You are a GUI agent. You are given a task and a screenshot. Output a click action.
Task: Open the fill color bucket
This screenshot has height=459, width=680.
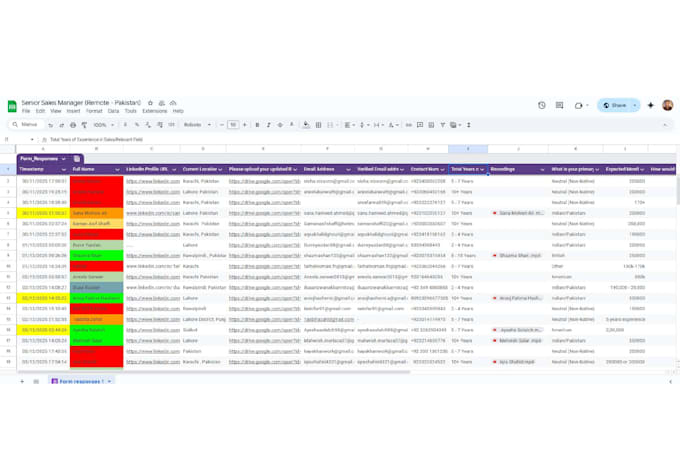pos(306,125)
